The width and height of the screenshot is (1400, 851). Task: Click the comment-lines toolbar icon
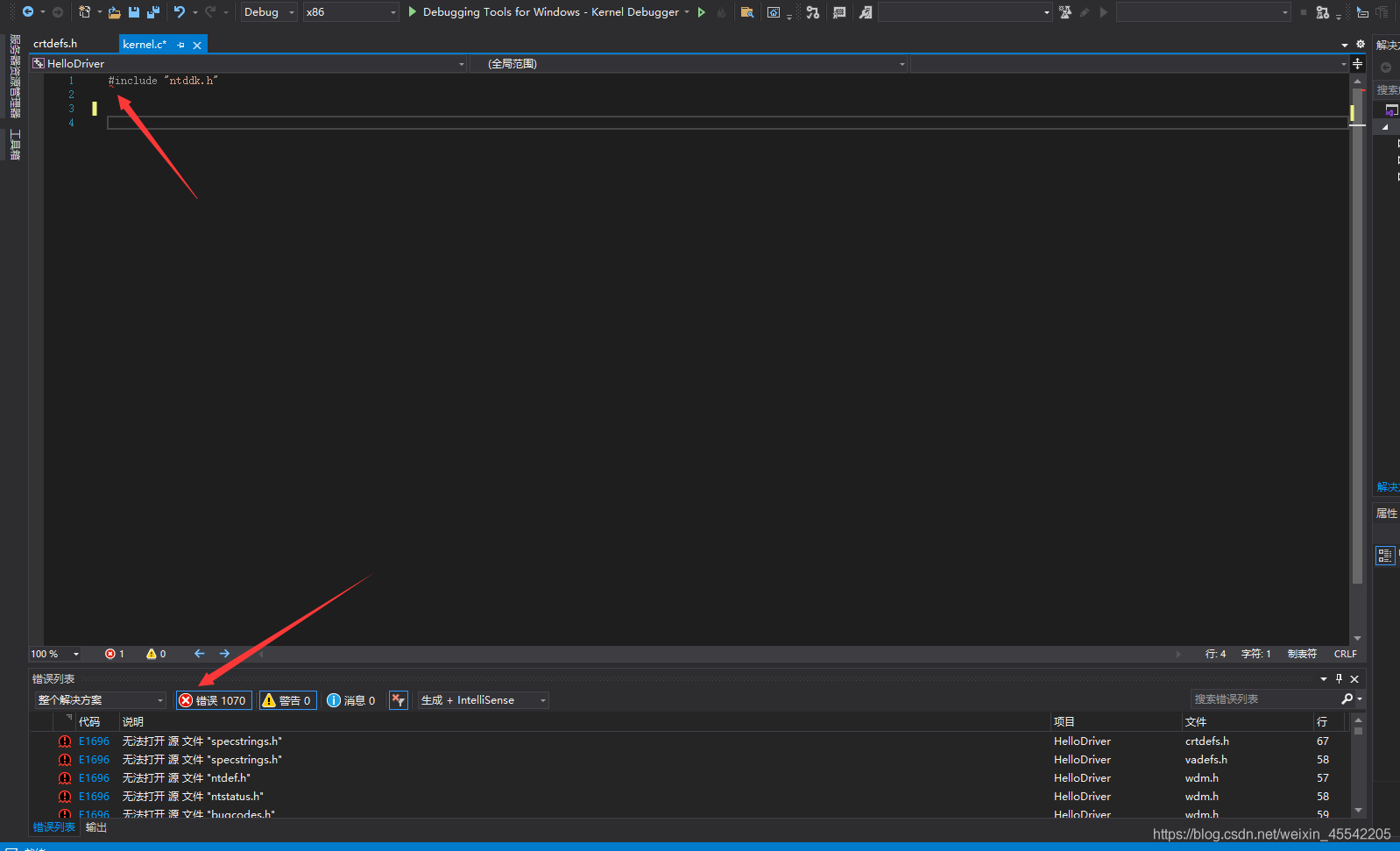tap(839, 12)
